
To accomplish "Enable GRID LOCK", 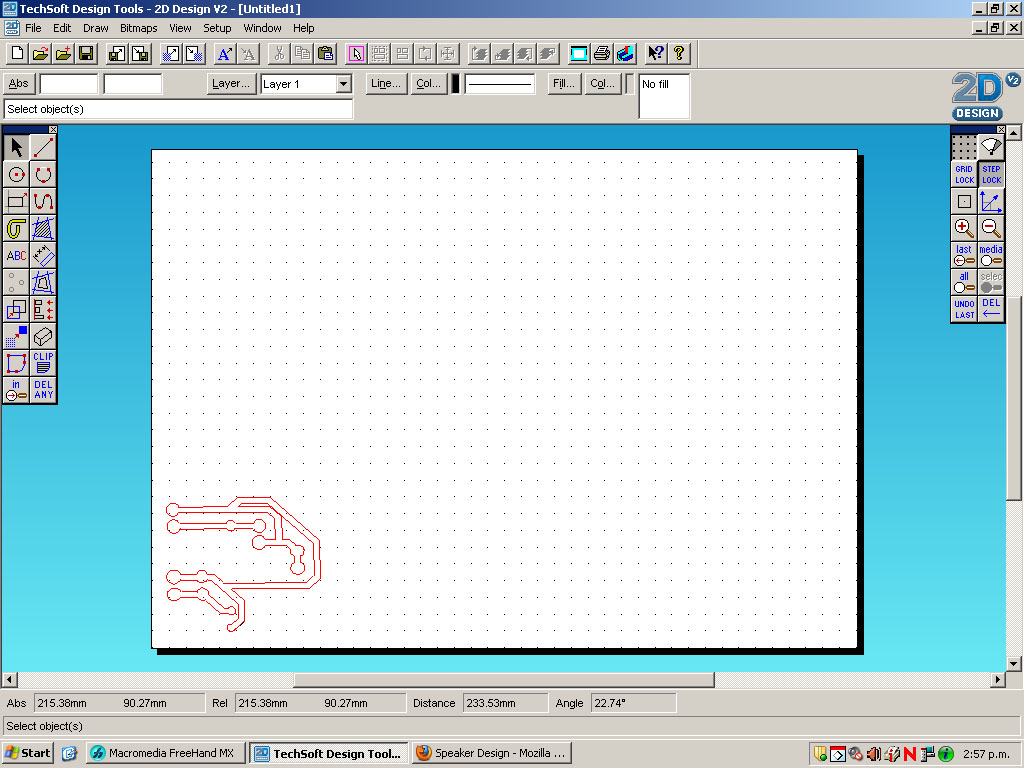I will point(963,175).
